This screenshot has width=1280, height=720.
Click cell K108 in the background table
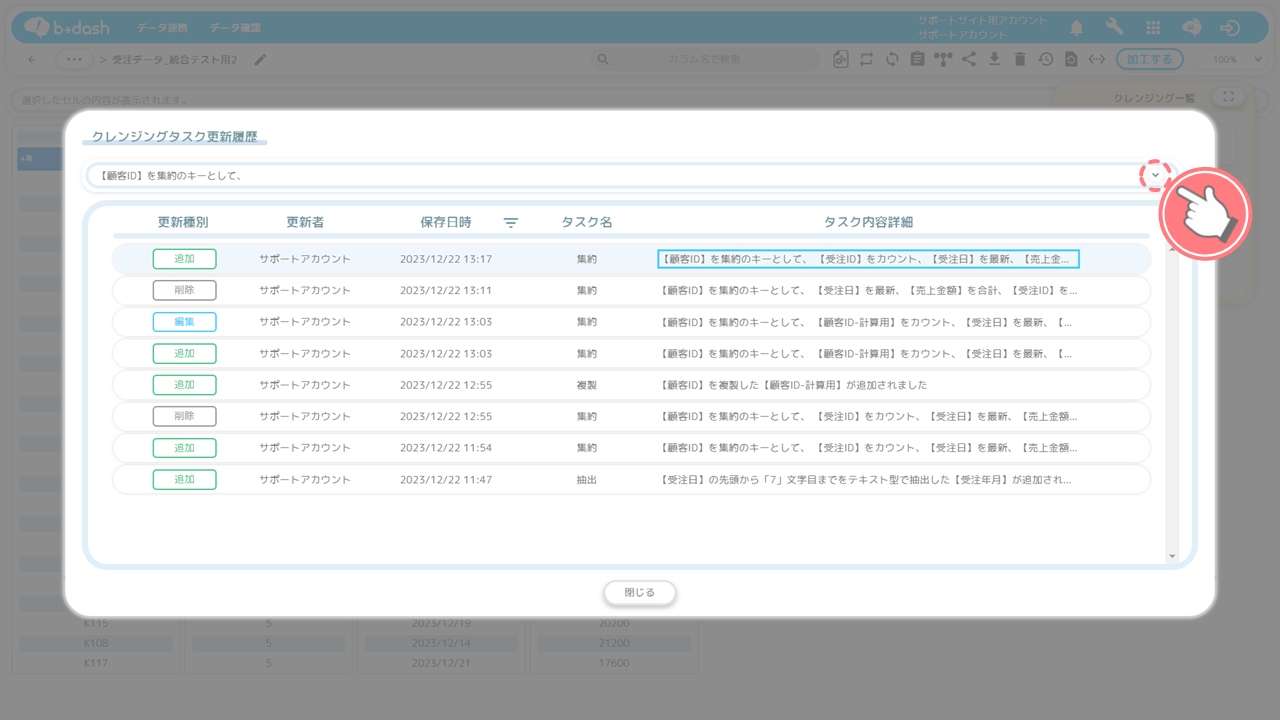[96, 643]
